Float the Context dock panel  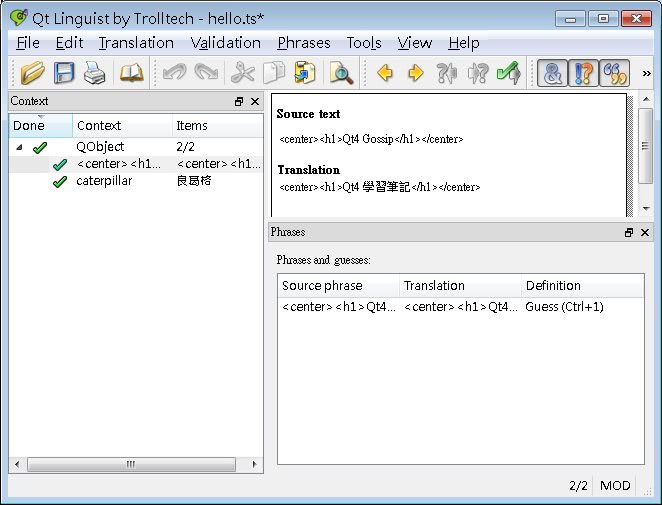point(239,101)
